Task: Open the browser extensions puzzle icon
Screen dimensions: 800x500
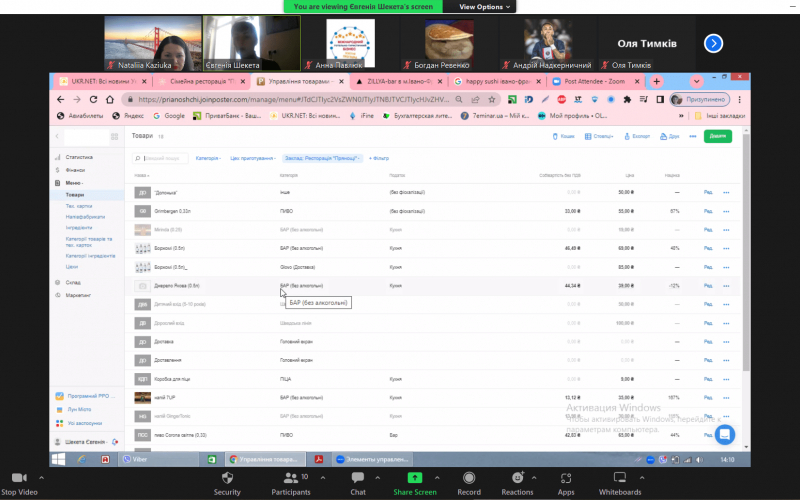Action: point(627,99)
